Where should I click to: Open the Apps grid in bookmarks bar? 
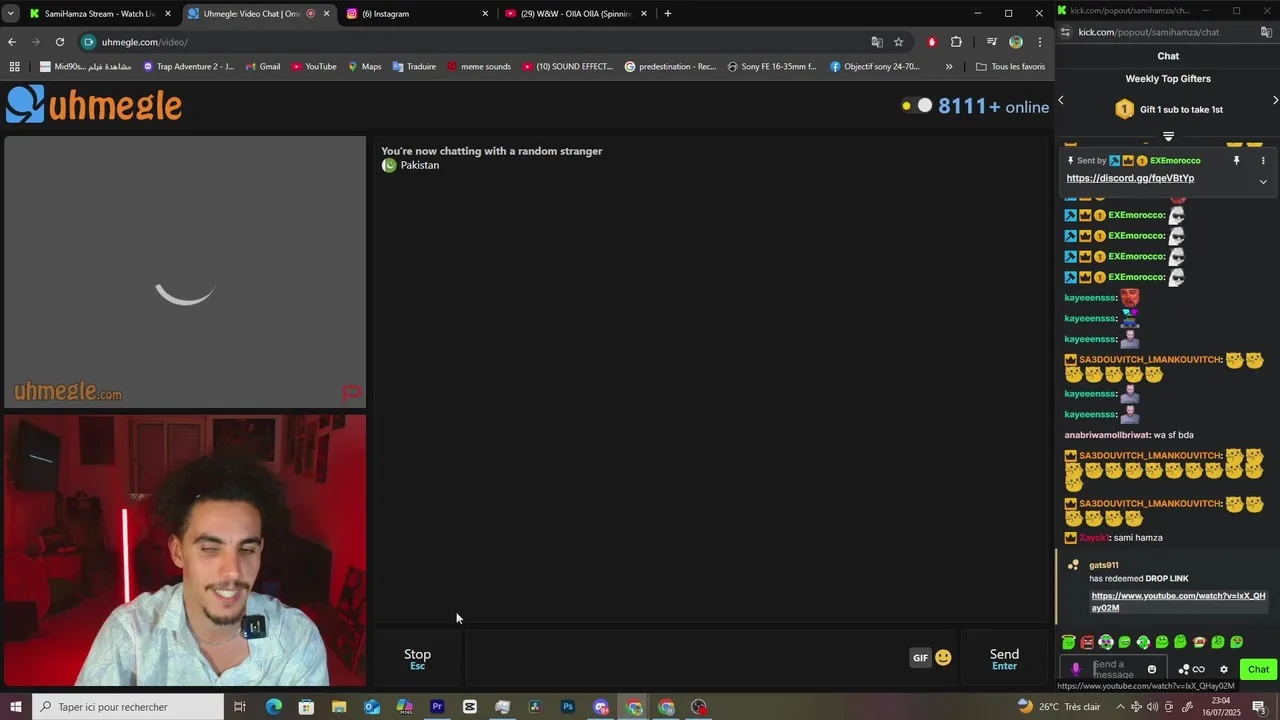click(14, 67)
